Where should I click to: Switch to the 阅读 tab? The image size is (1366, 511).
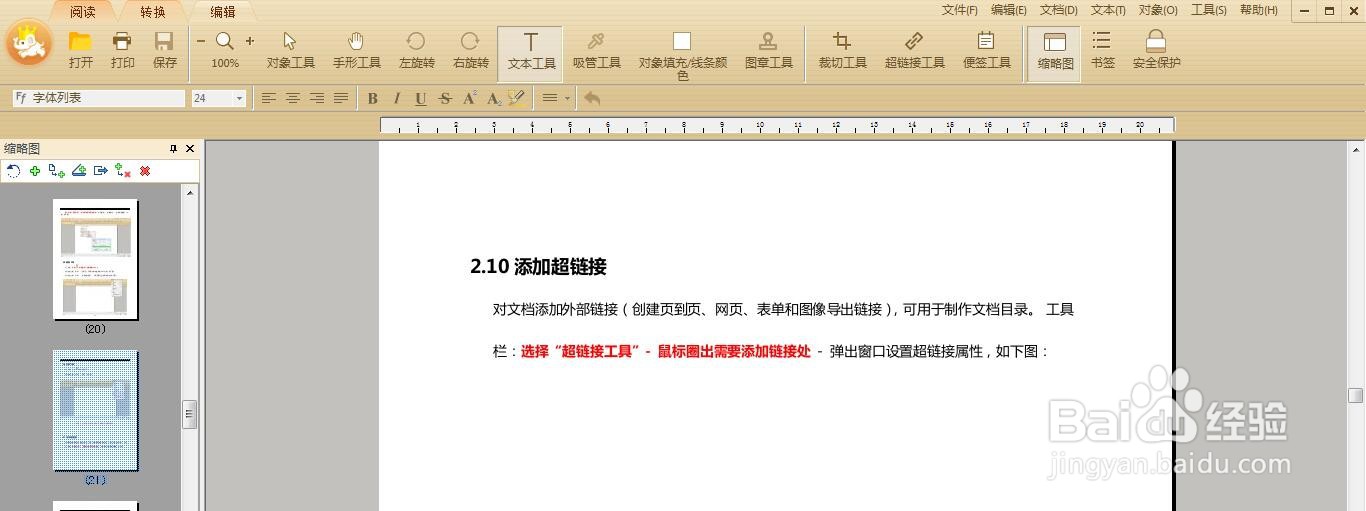83,12
